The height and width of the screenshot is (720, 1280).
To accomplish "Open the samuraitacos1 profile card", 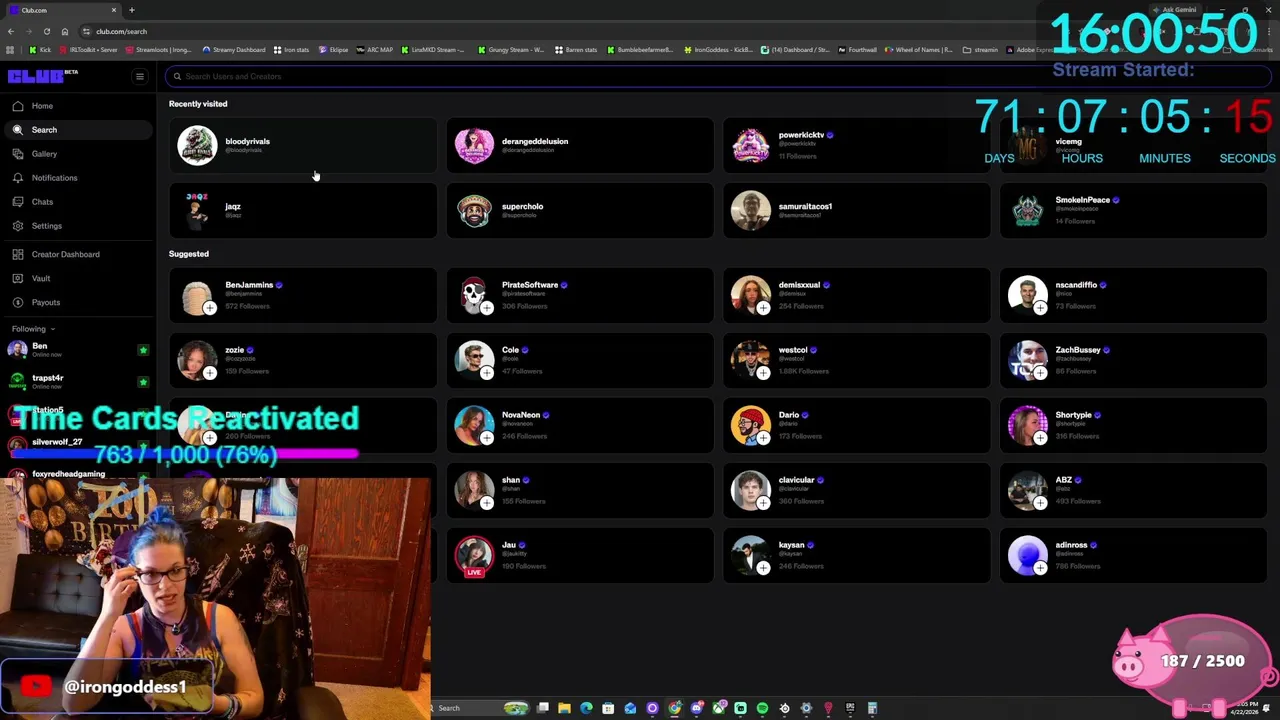I will click(857, 211).
